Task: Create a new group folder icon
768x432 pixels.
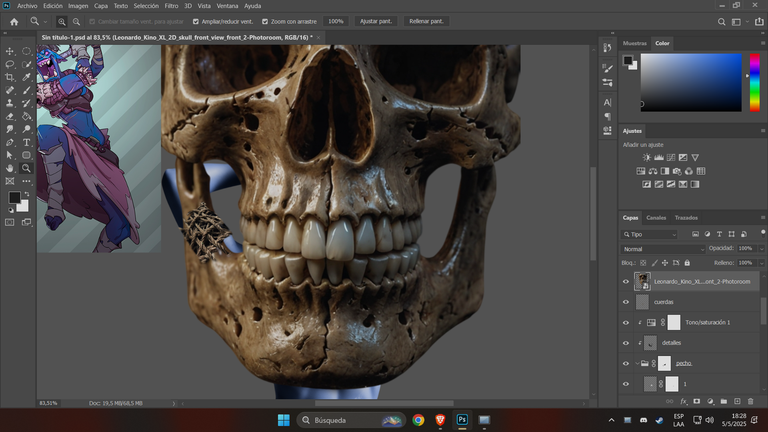Action: 723,401
